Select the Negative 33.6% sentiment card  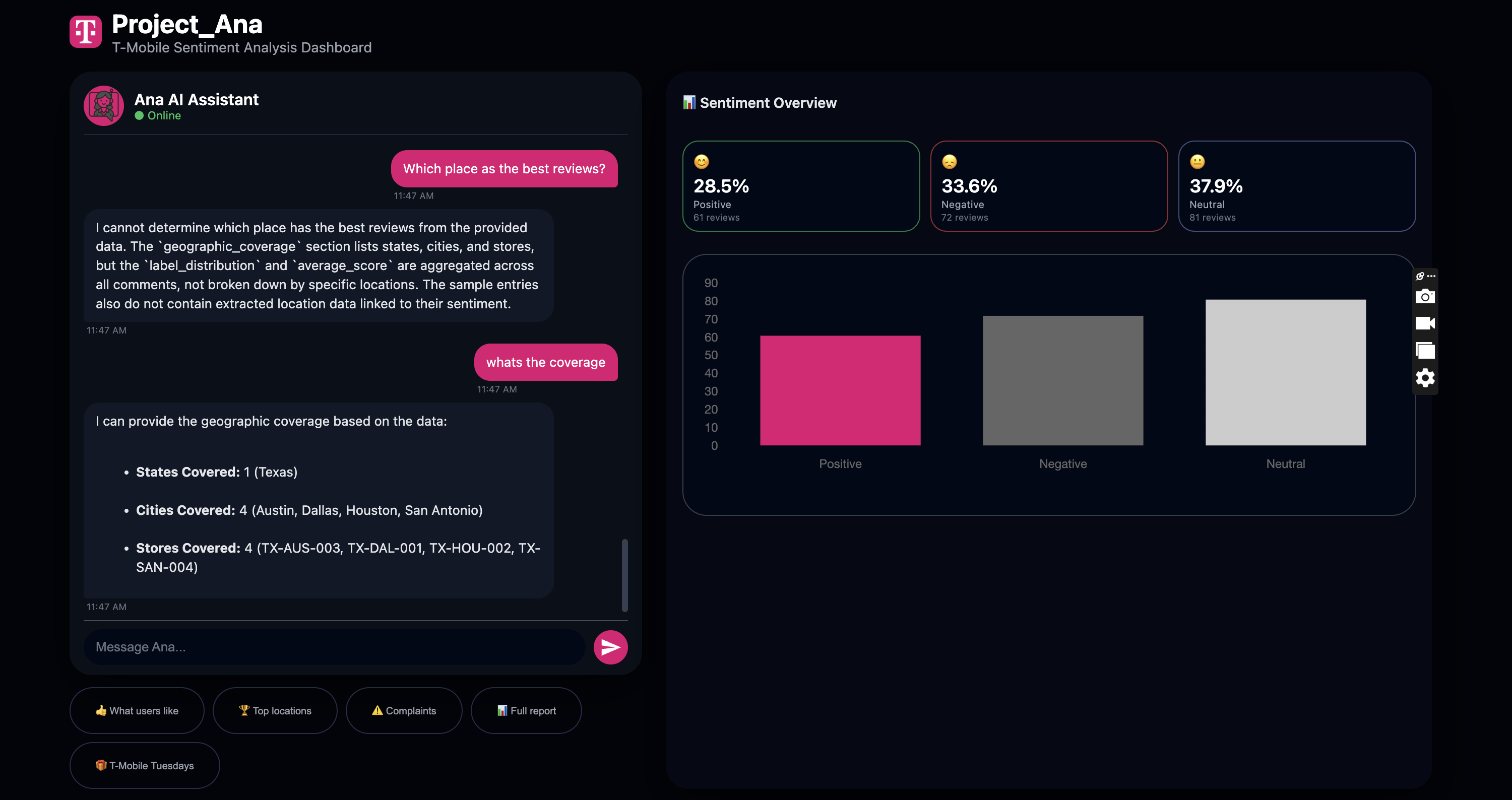click(x=1048, y=186)
